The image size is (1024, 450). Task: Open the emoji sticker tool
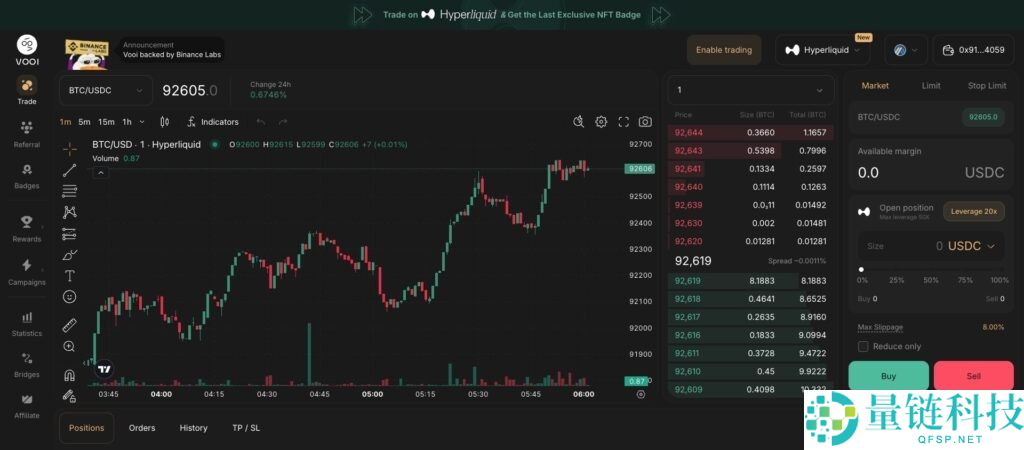click(x=69, y=297)
